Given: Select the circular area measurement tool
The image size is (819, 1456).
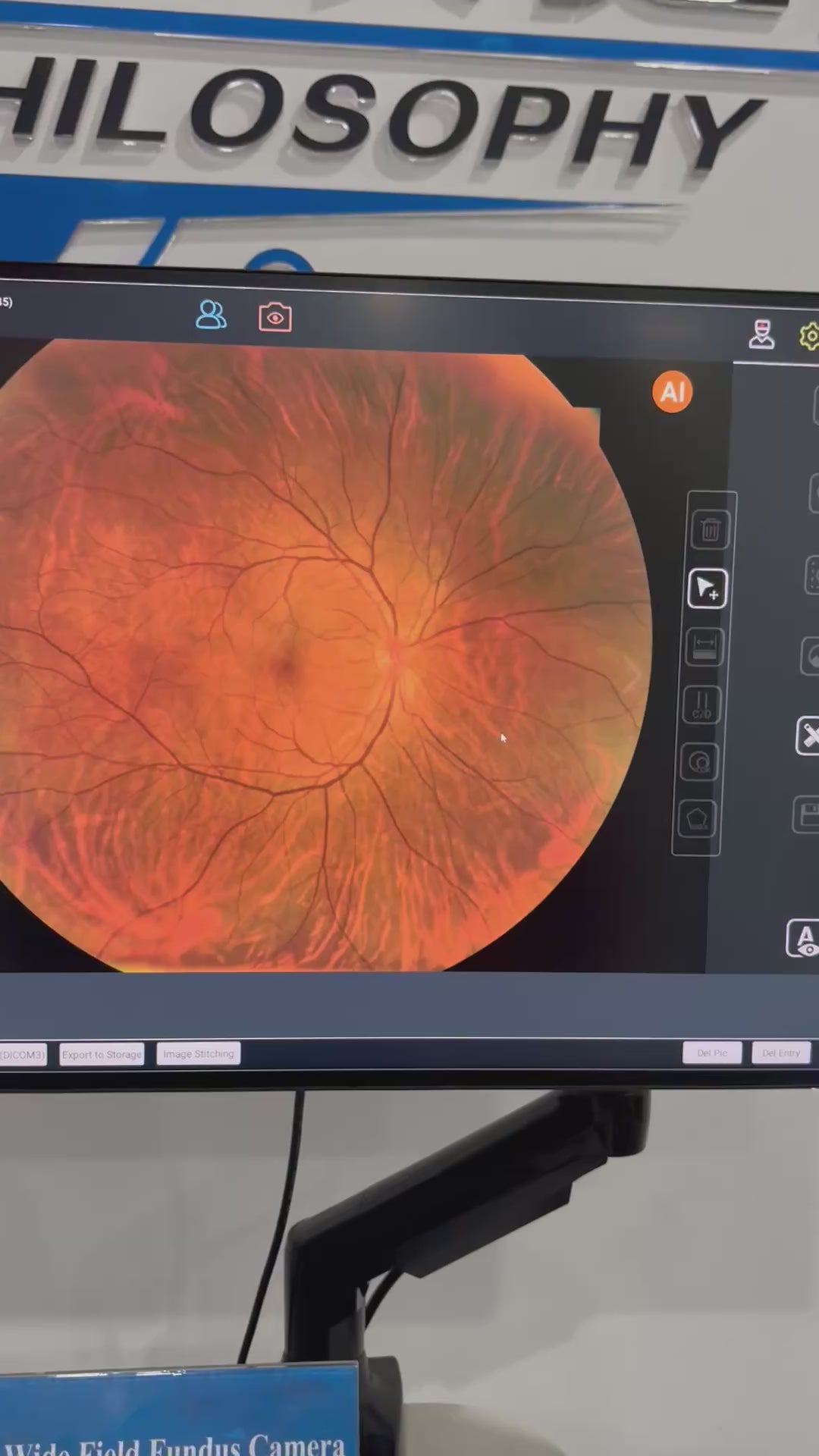Looking at the screenshot, I should click(x=699, y=762).
